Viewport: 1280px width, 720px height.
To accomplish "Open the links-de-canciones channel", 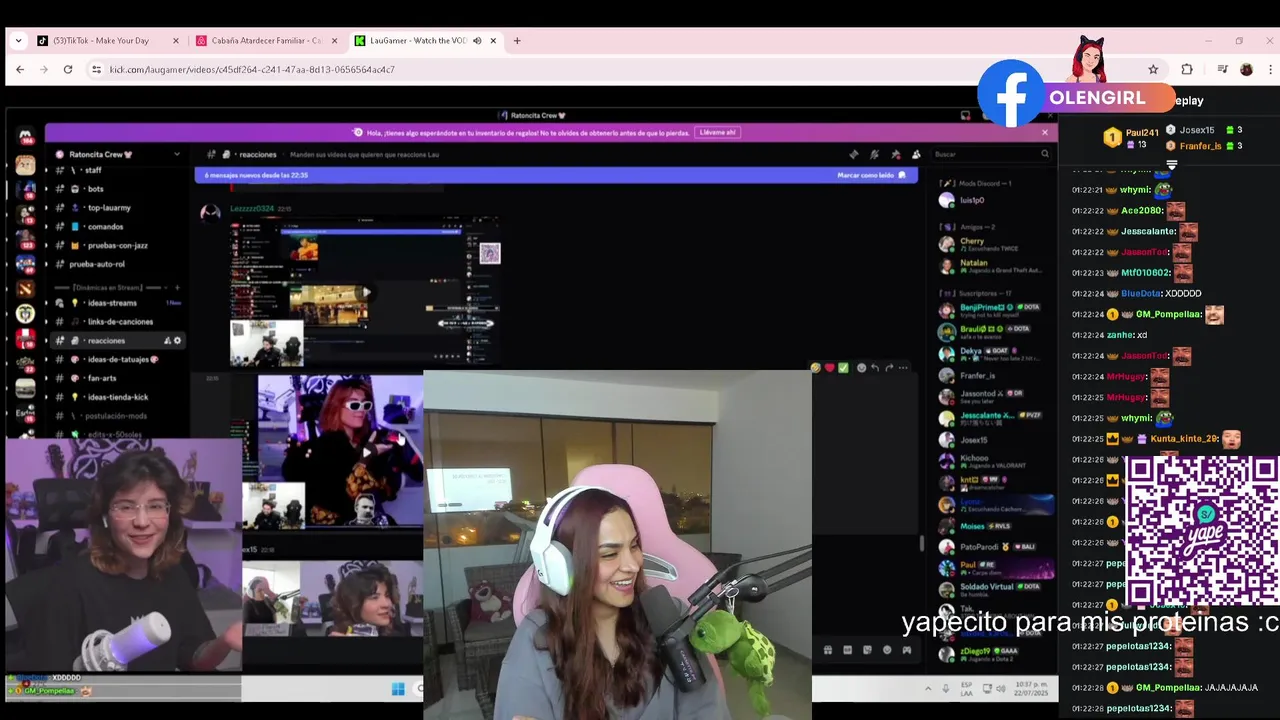I will click(x=120, y=321).
